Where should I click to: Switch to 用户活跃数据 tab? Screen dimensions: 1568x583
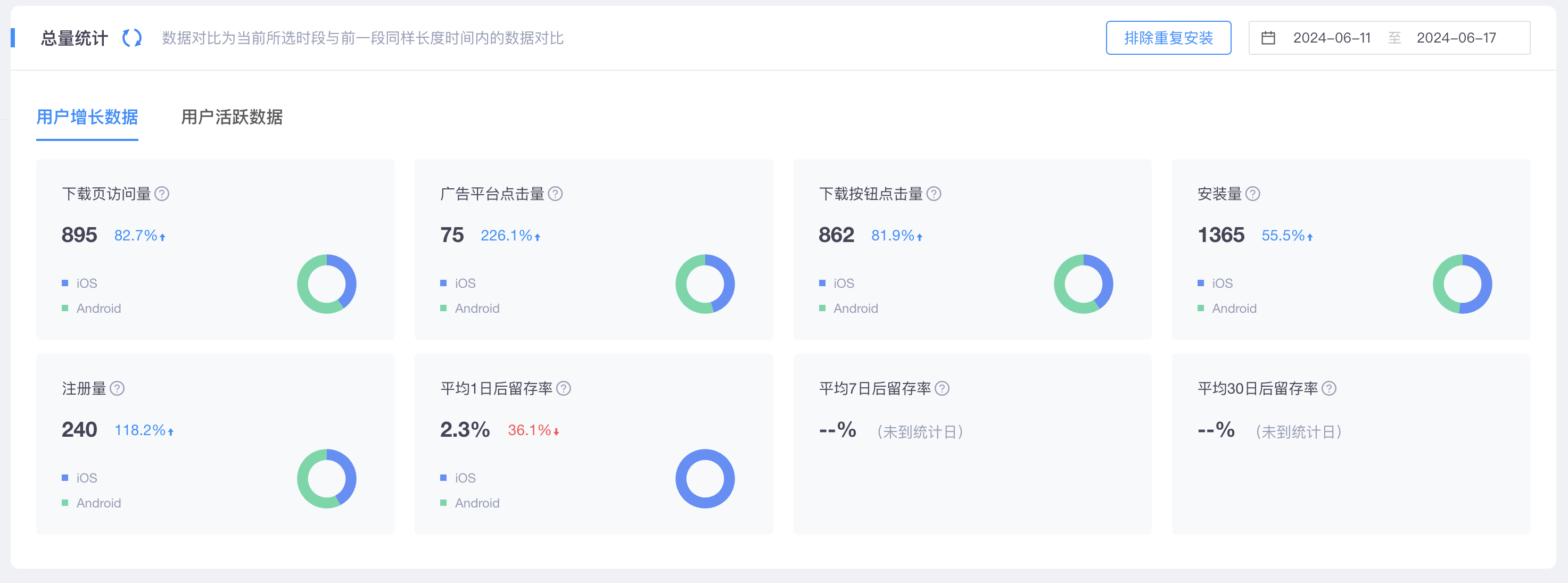point(232,117)
